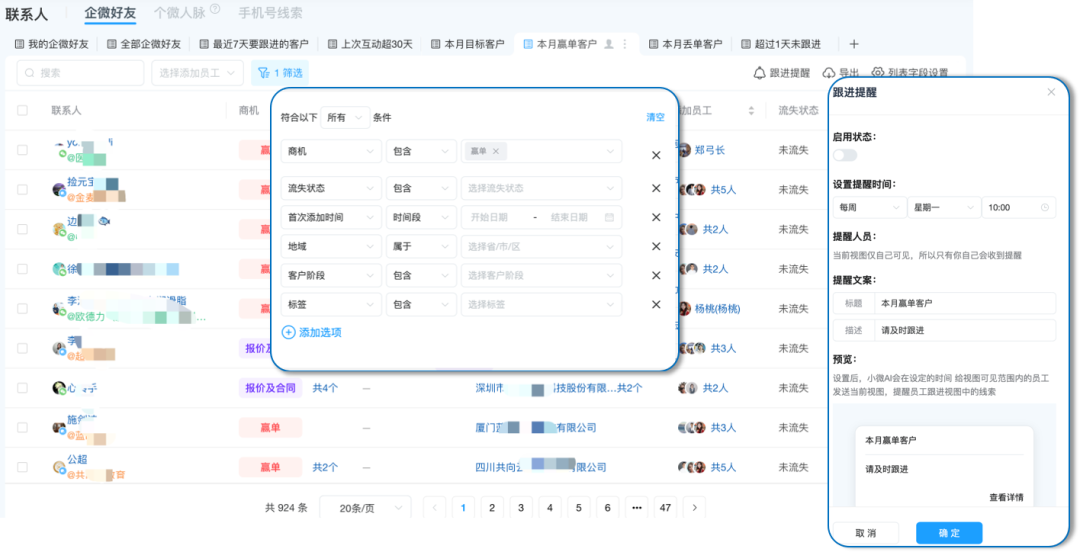Open the 商机 field dropdown in filter
The width and height of the screenshot is (1080, 552).
(x=331, y=151)
